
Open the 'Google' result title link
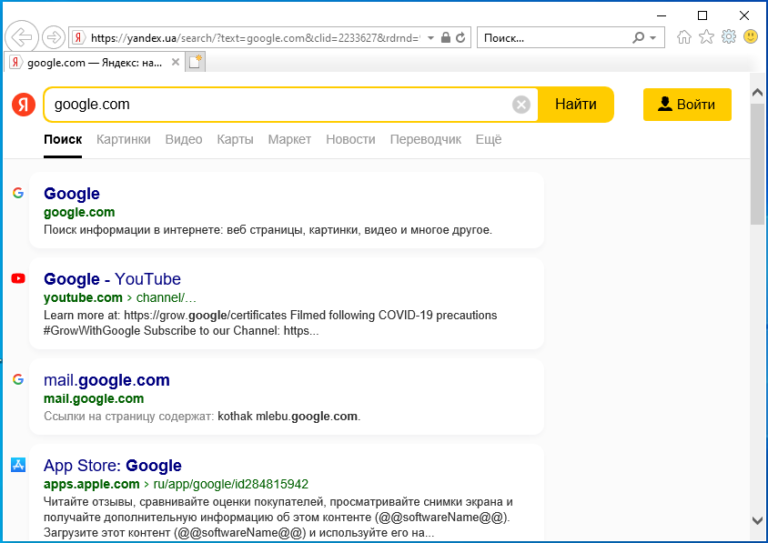72,193
